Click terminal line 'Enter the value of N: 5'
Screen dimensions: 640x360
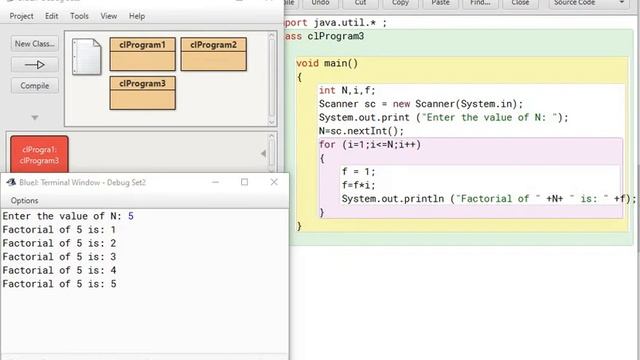point(68,216)
